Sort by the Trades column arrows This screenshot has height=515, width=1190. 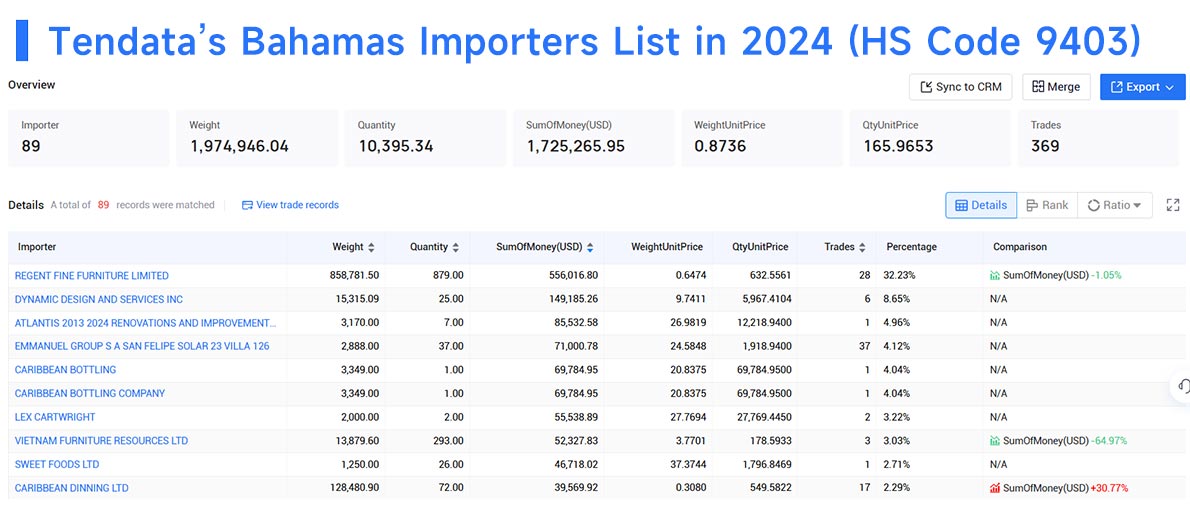tap(861, 247)
